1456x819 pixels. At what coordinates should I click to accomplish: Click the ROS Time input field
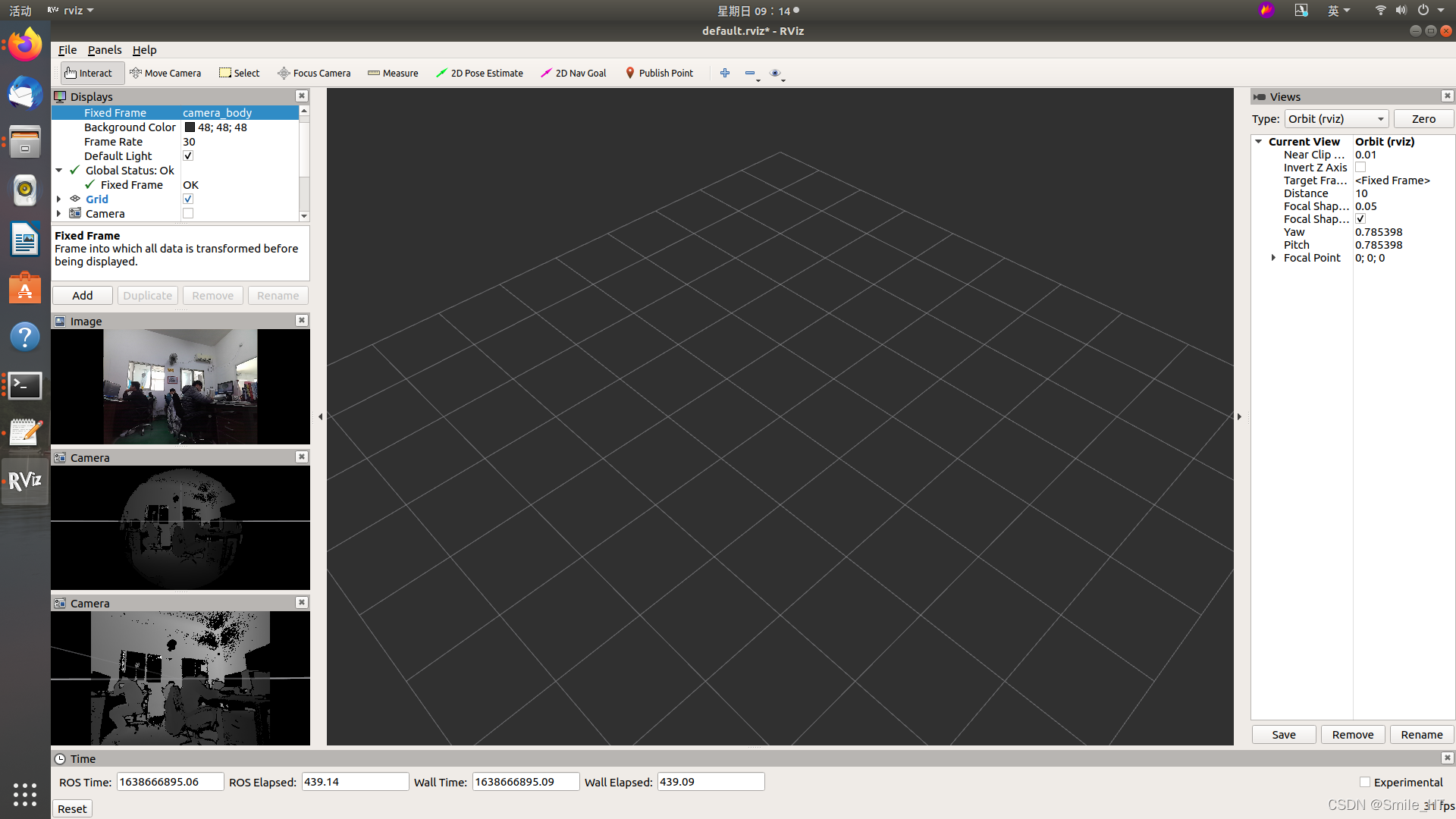click(168, 782)
